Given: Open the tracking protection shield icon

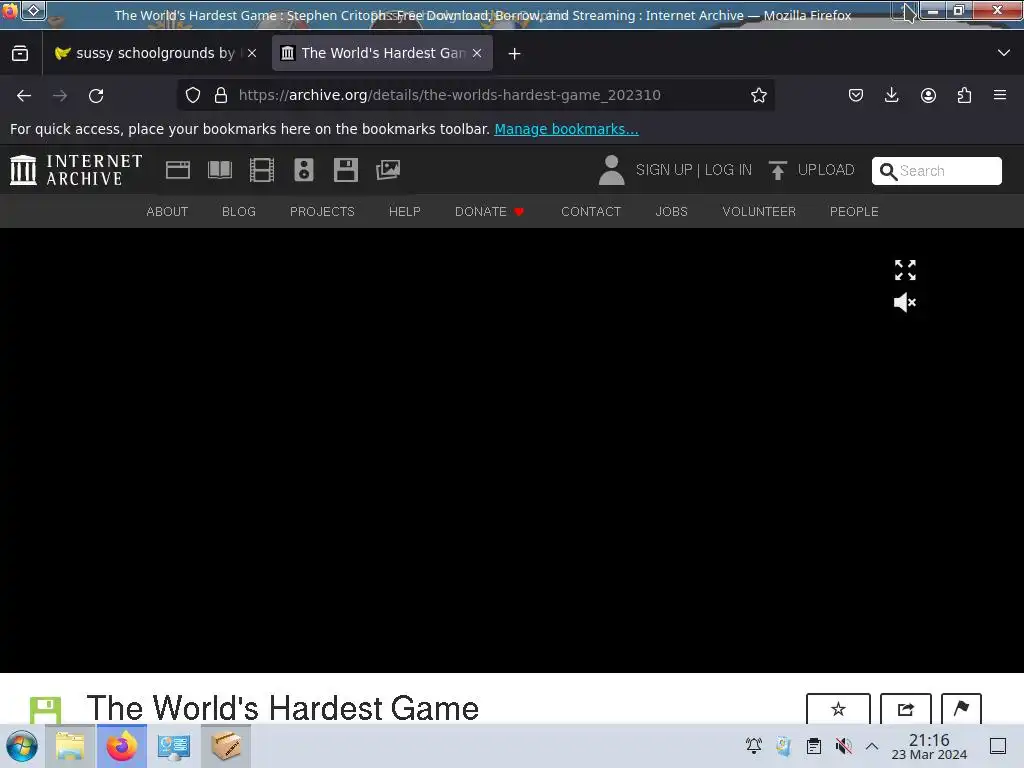Looking at the screenshot, I should [193, 95].
